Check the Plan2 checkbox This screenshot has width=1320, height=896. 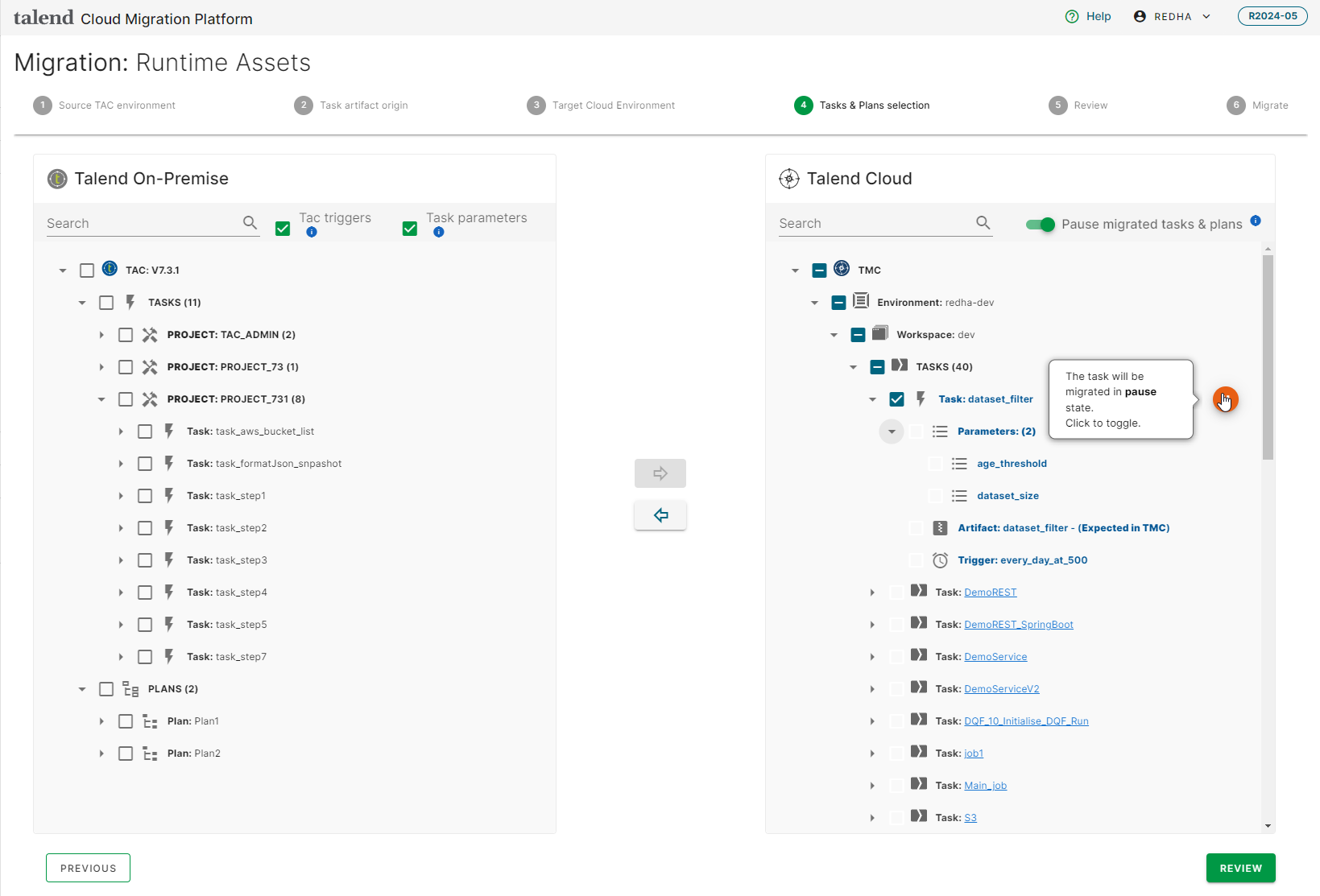click(126, 754)
